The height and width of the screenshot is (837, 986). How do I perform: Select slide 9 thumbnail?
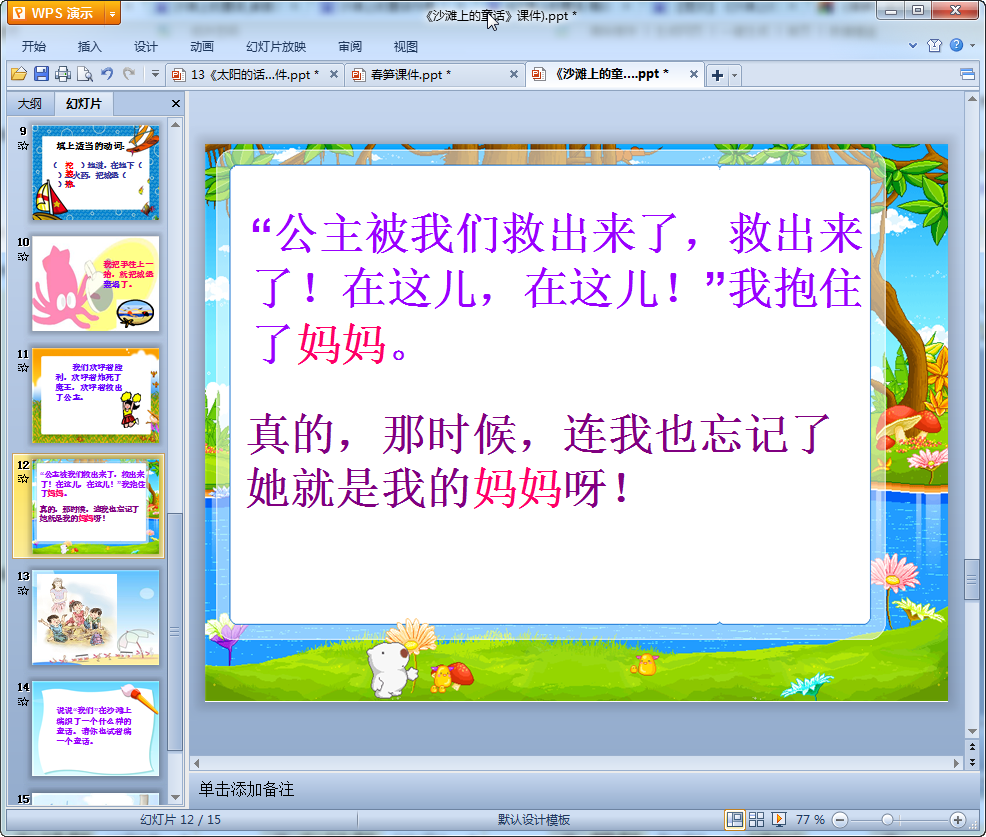coord(96,172)
